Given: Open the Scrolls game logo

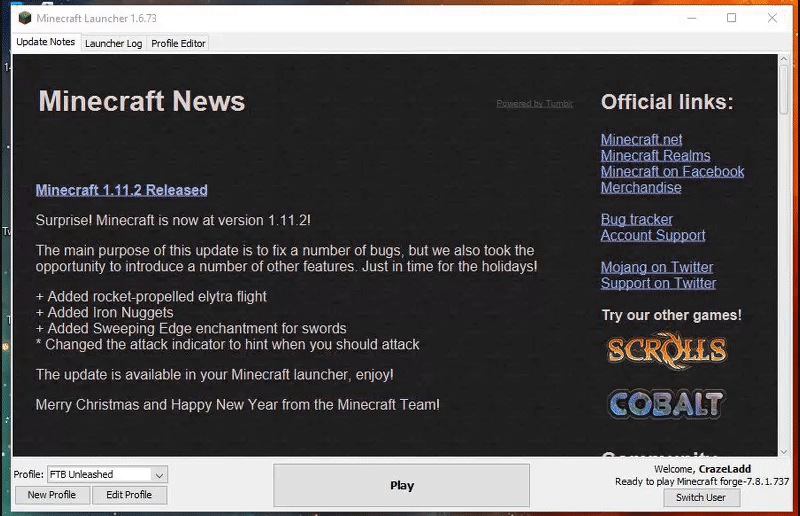Looking at the screenshot, I should pyautogui.click(x=666, y=350).
